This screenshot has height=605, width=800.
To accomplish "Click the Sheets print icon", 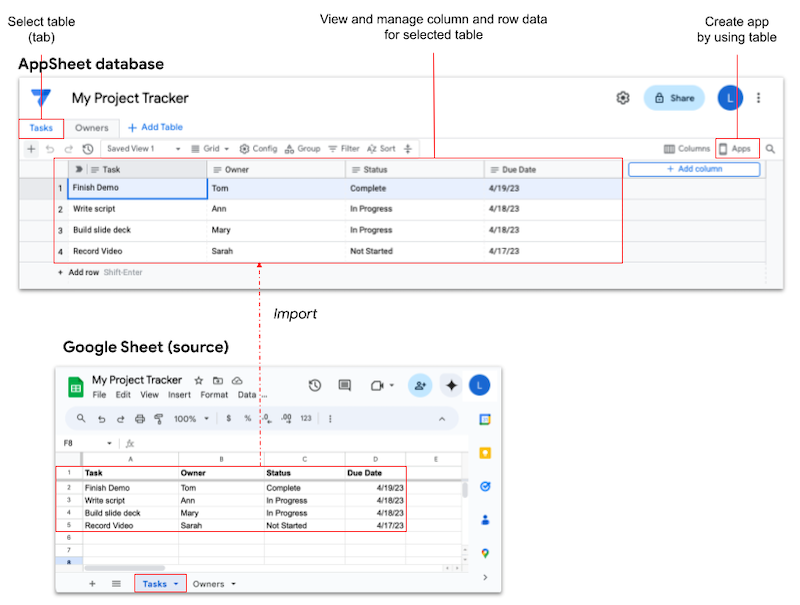I will tap(140, 419).
